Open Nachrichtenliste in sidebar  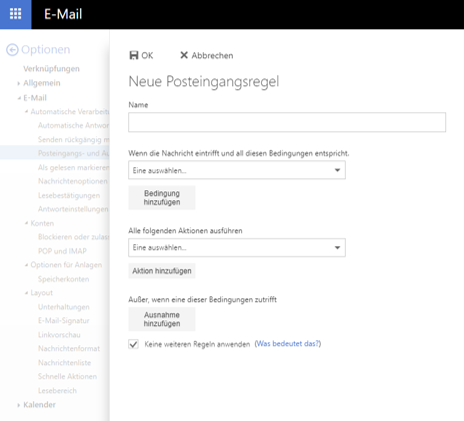[x=64, y=363]
